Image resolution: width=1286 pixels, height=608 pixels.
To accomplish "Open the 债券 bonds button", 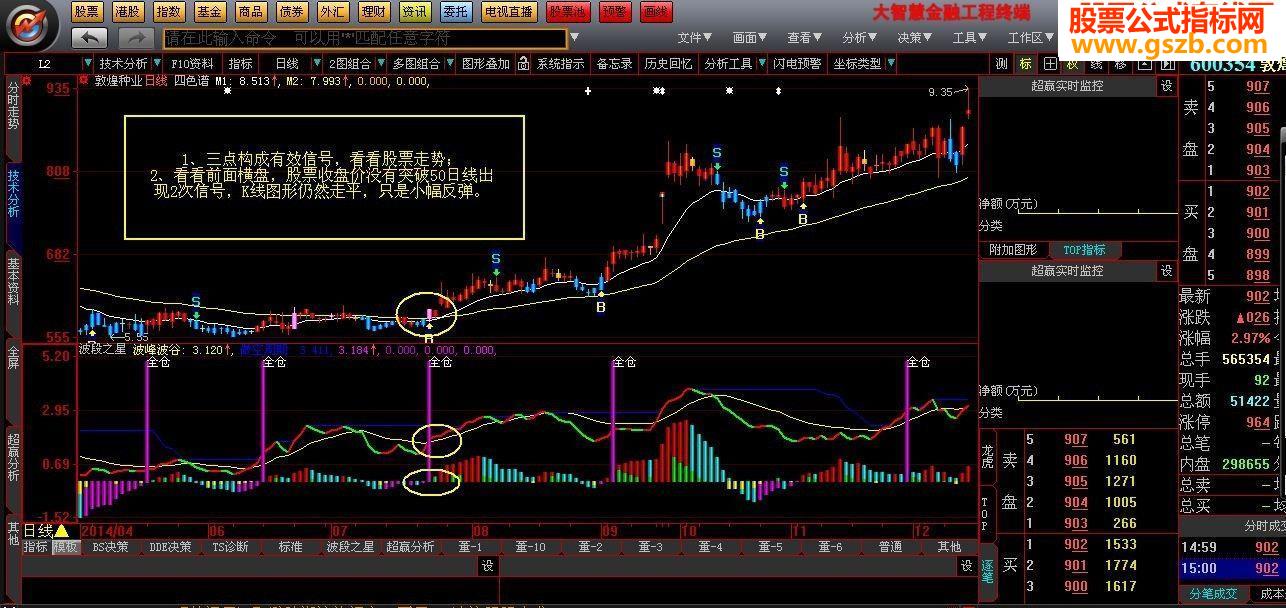I will [x=291, y=12].
